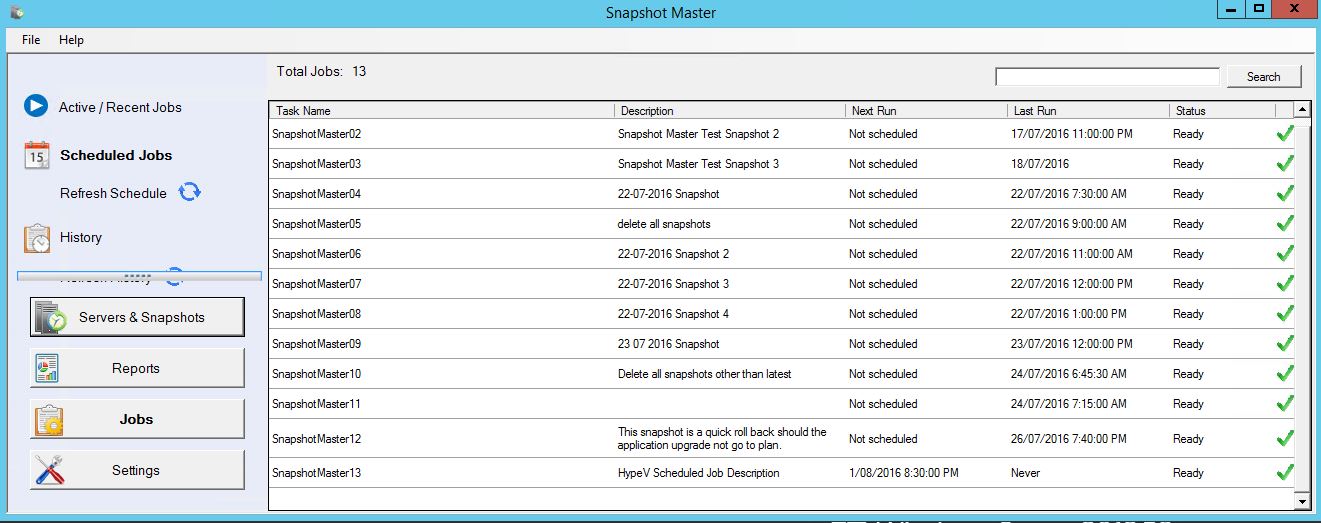The width and height of the screenshot is (1321, 523).
Task: Sort by Last Run column header
Action: [x=1088, y=111]
